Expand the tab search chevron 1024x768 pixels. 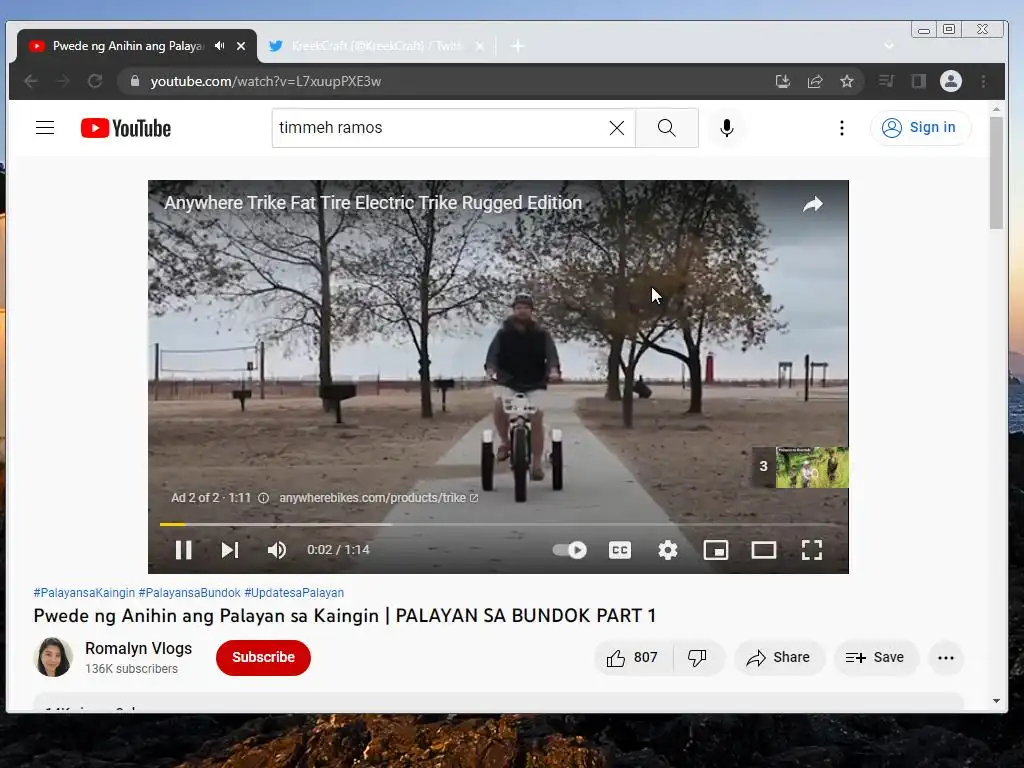tap(889, 46)
